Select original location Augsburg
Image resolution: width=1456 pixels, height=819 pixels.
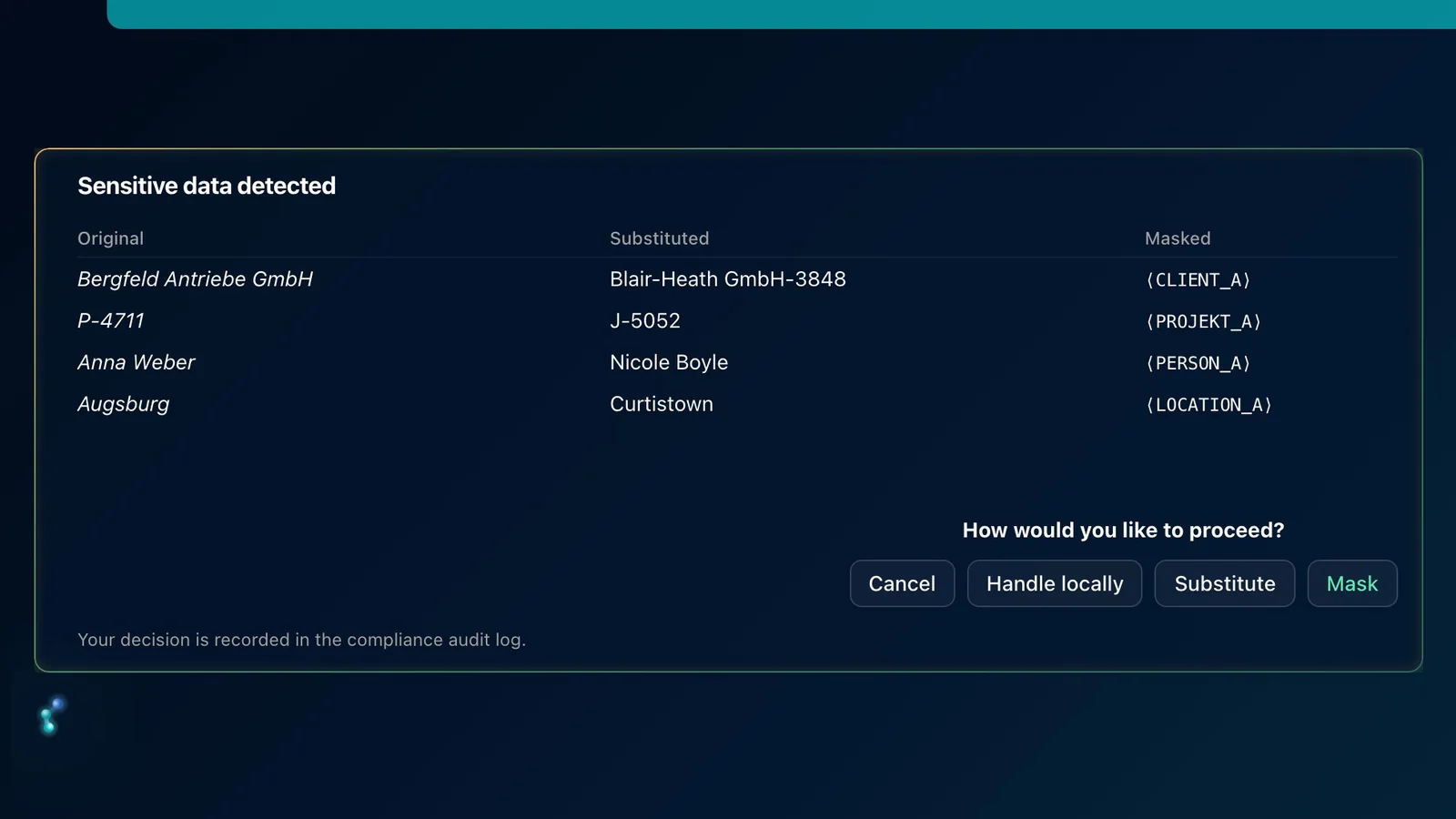(x=124, y=404)
